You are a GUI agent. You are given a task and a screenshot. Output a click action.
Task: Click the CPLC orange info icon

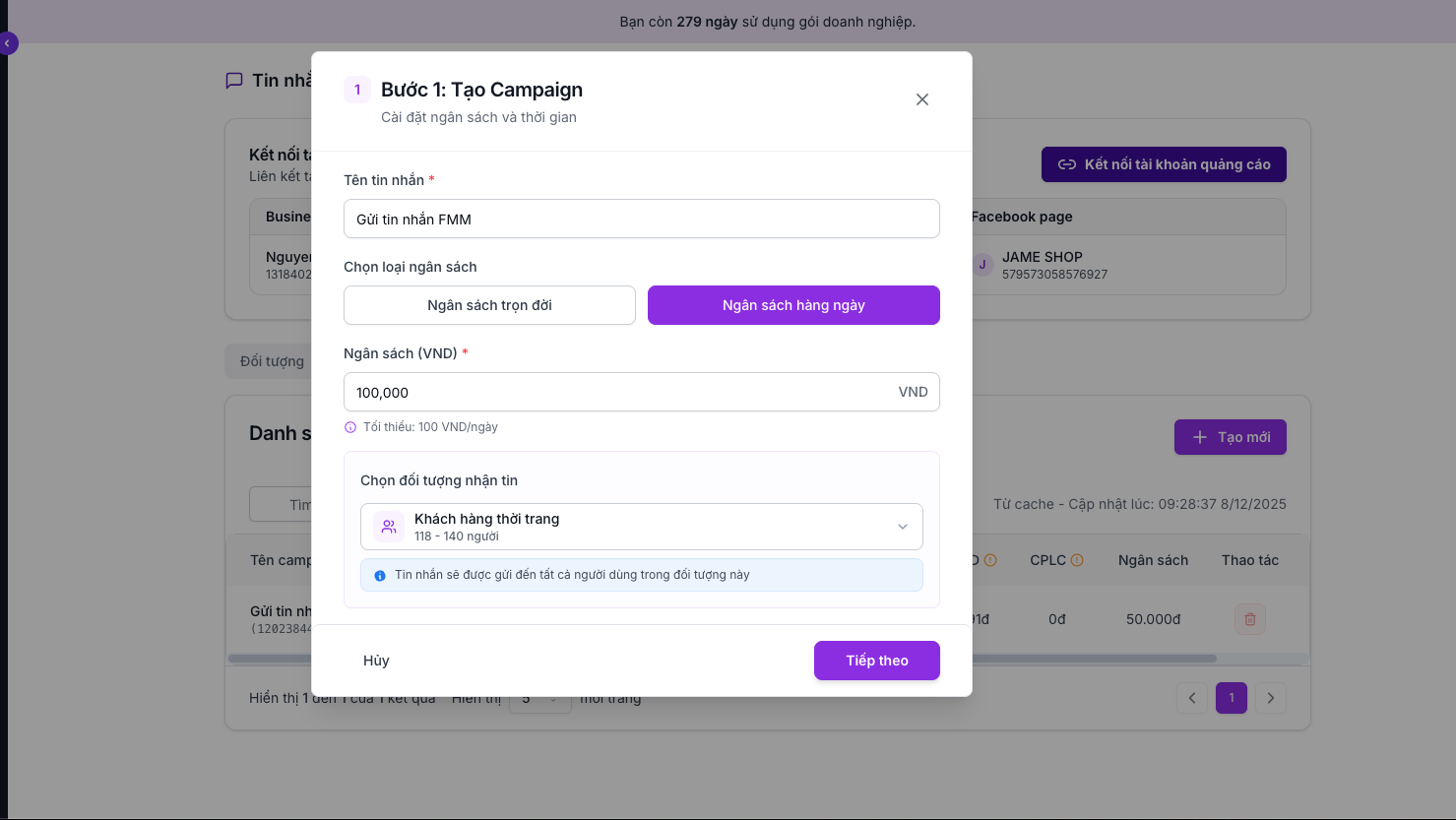(1077, 560)
